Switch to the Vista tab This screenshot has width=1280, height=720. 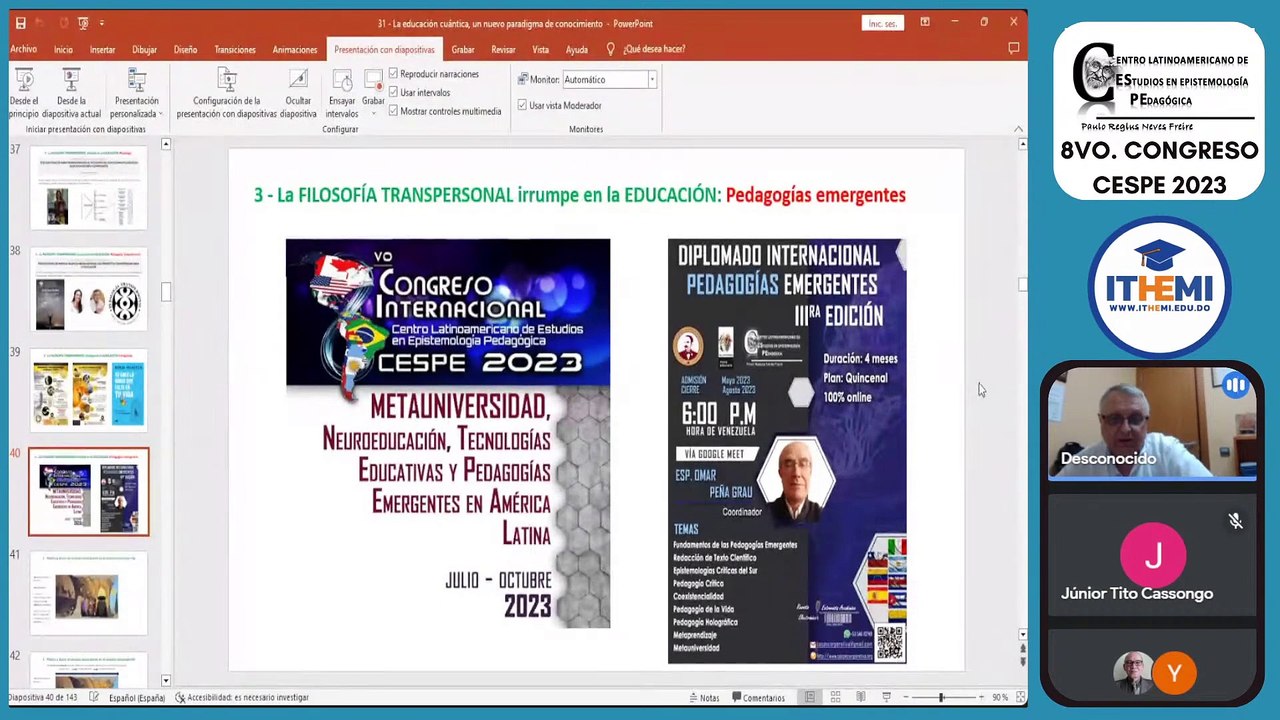point(540,49)
